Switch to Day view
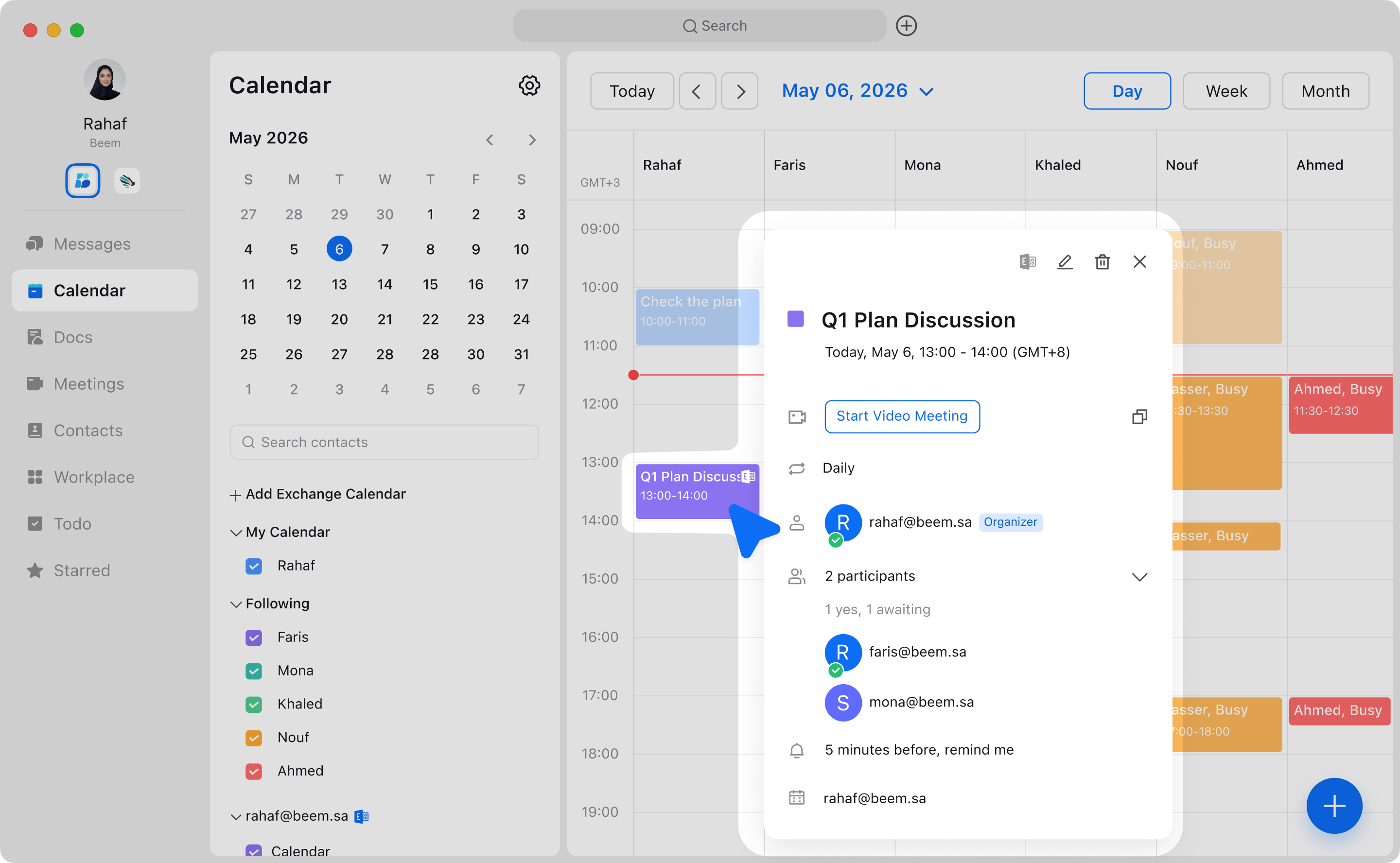This screenshot has width=1400, height=863. (1127, 91)
